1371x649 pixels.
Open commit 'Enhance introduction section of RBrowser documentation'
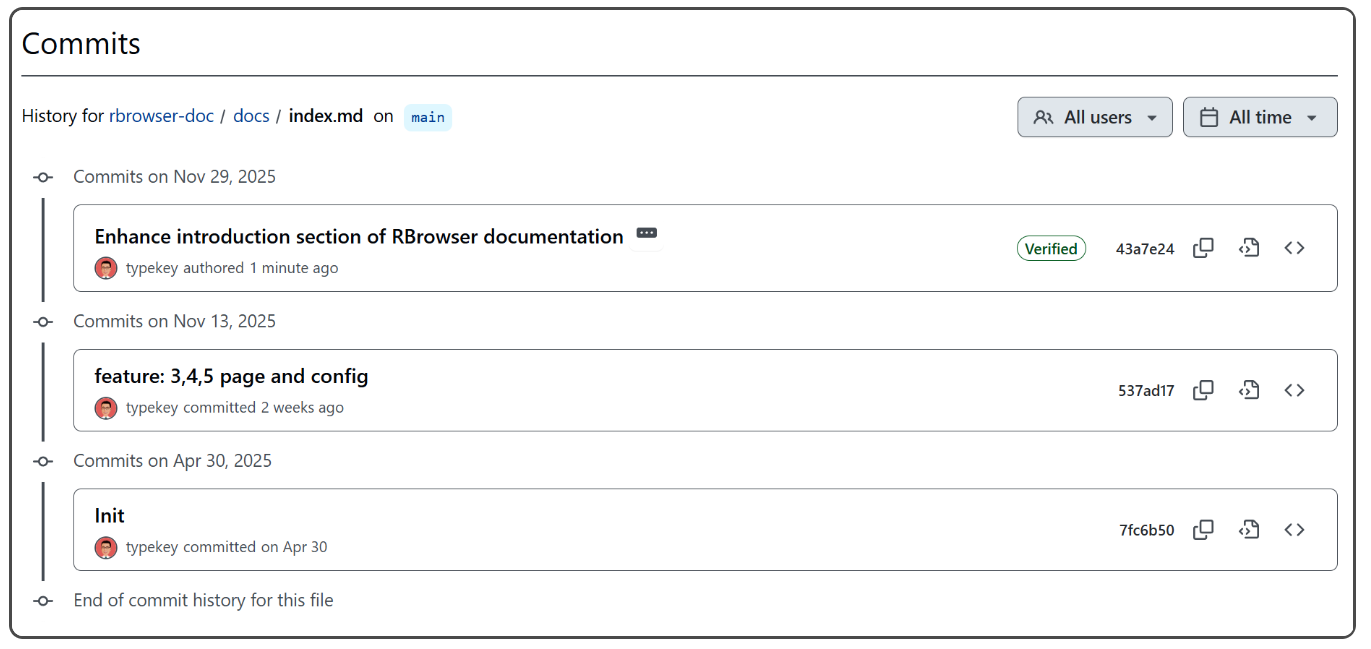pos(358,237)
